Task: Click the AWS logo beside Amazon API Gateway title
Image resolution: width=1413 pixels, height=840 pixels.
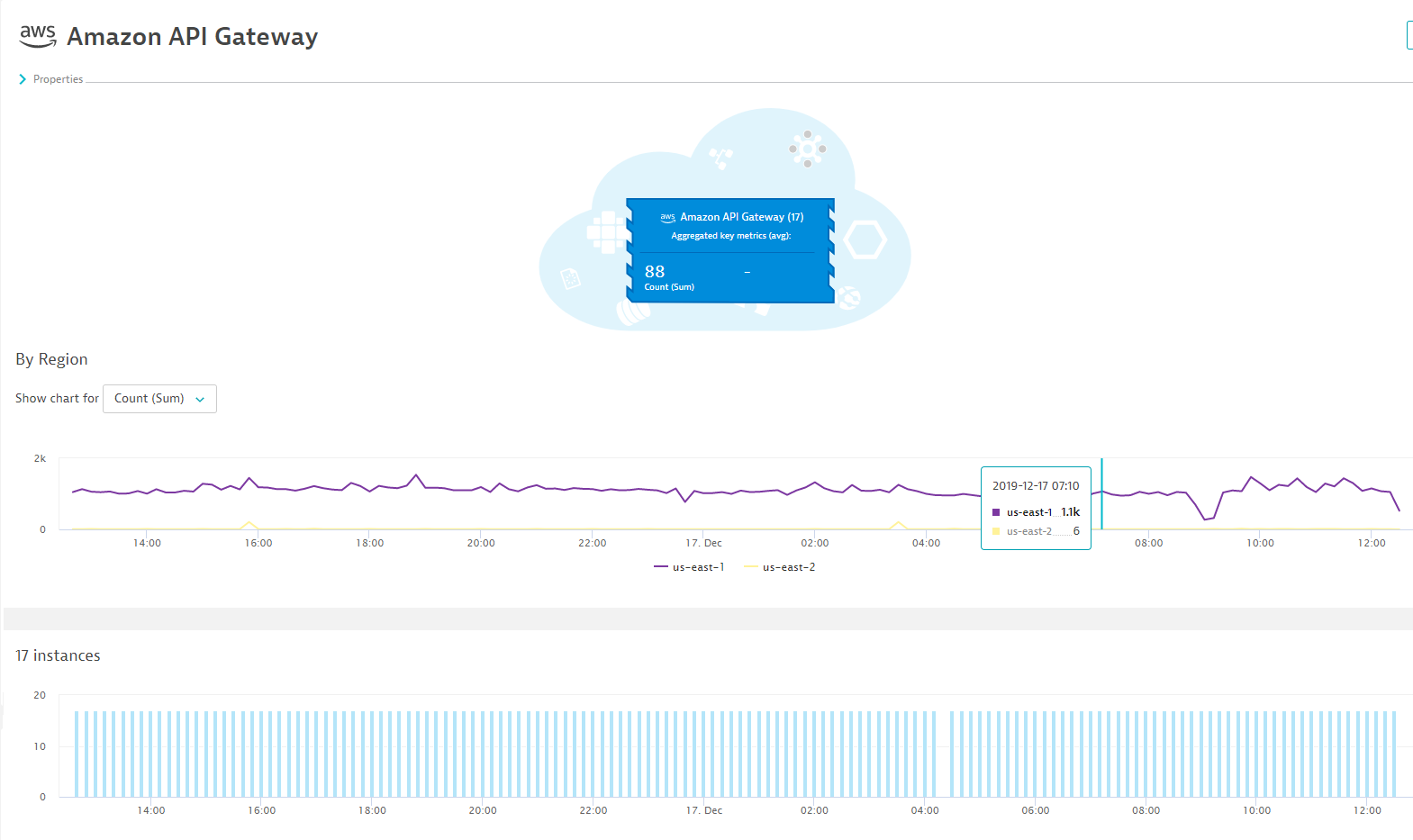Action: pyautogui.click(x=38, y=36)
